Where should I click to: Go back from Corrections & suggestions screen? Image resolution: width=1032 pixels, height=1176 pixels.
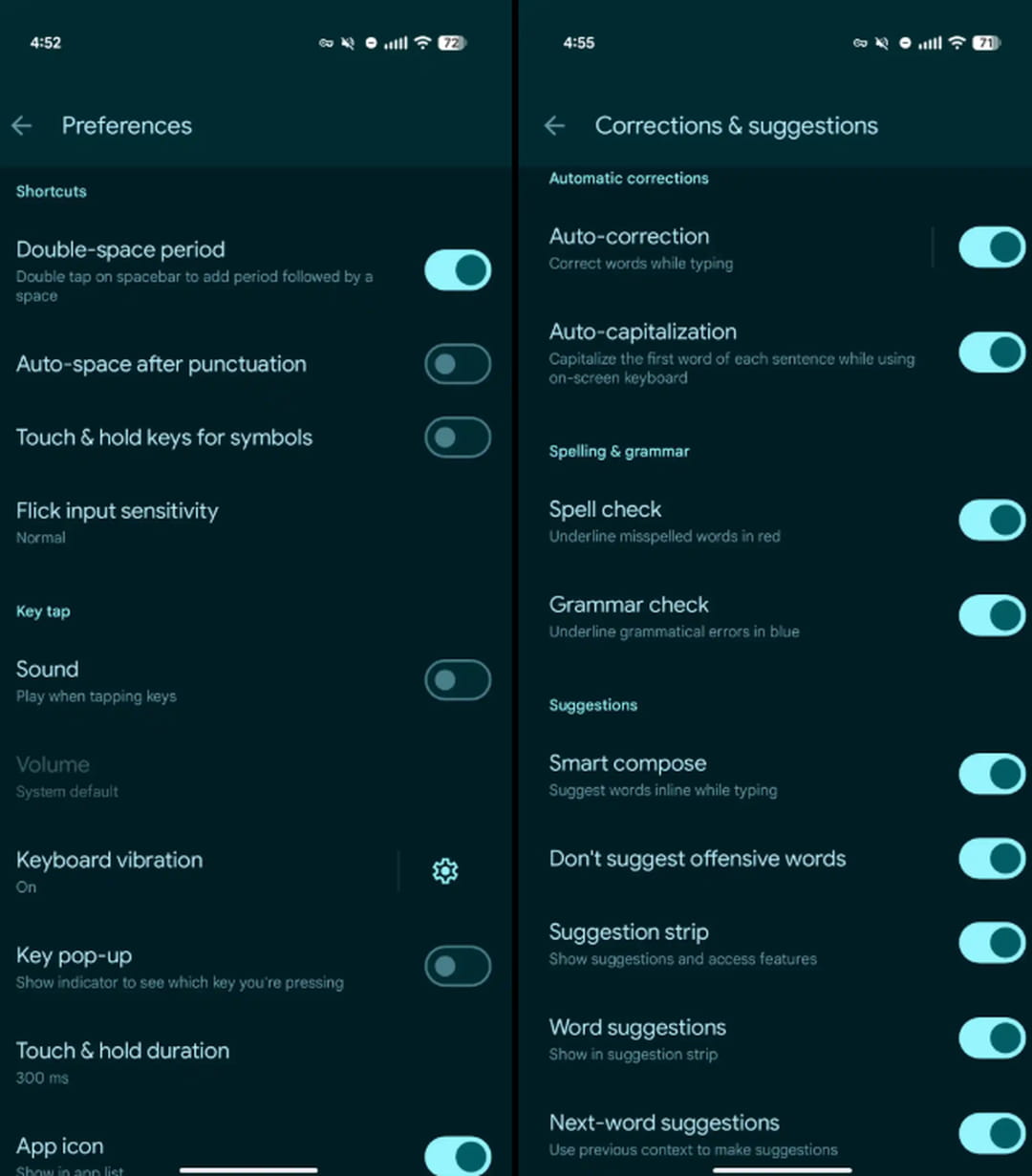coord(555,126)
